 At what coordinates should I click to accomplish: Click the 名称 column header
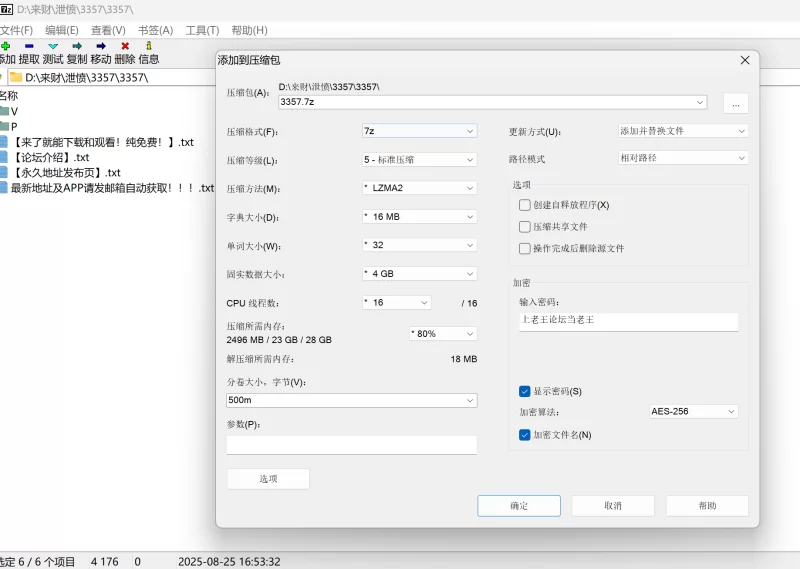9,95
